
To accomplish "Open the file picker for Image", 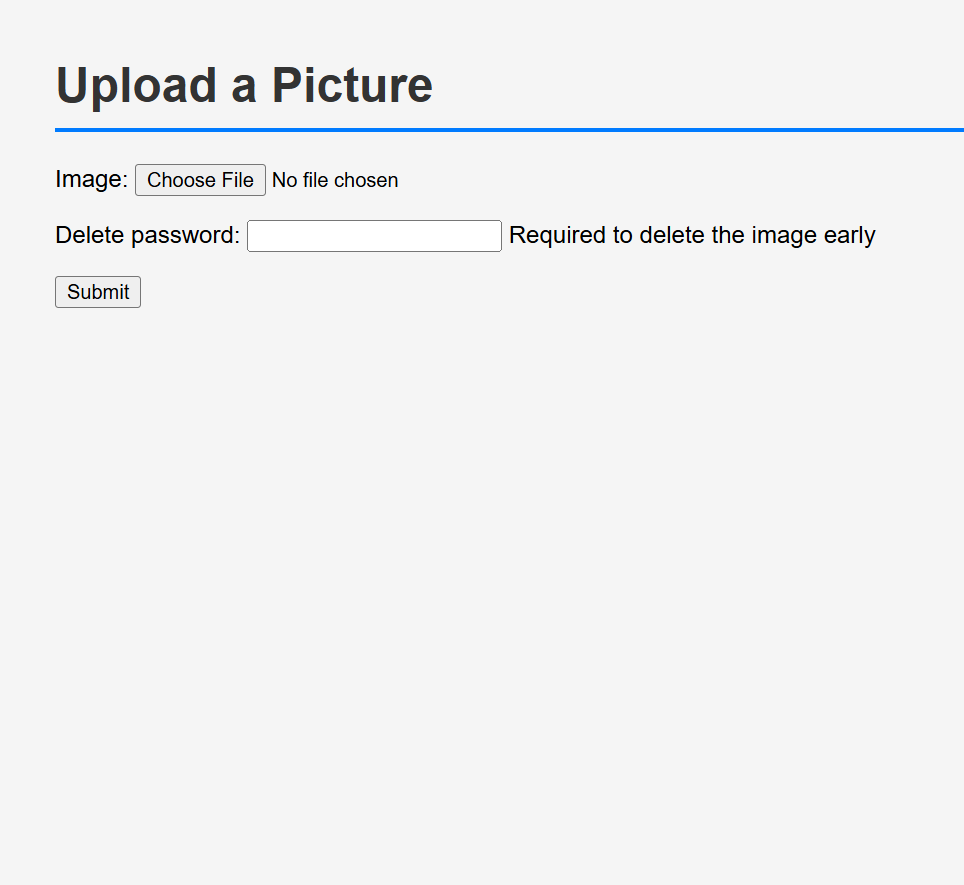I will pyautogui.click(x=200, y=180).
